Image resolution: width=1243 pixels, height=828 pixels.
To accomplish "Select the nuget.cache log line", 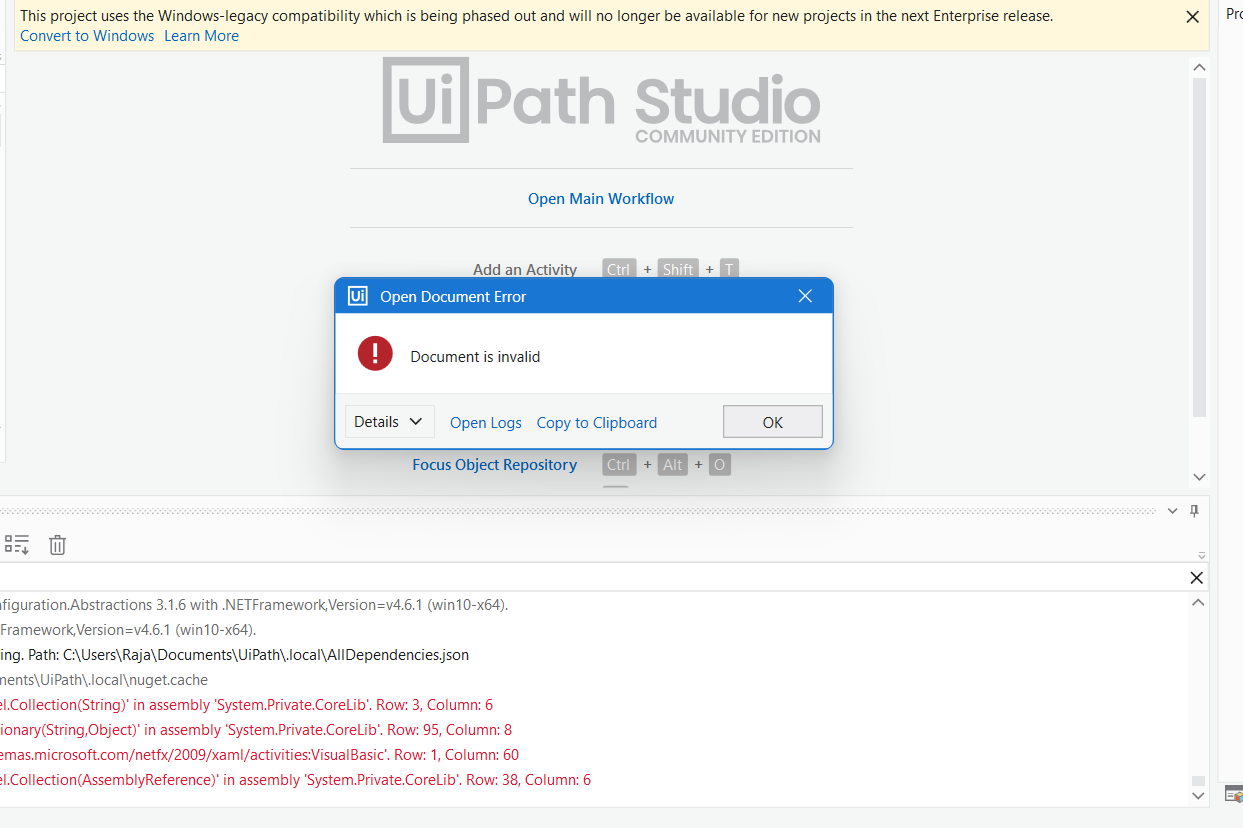I will point(104,680).
